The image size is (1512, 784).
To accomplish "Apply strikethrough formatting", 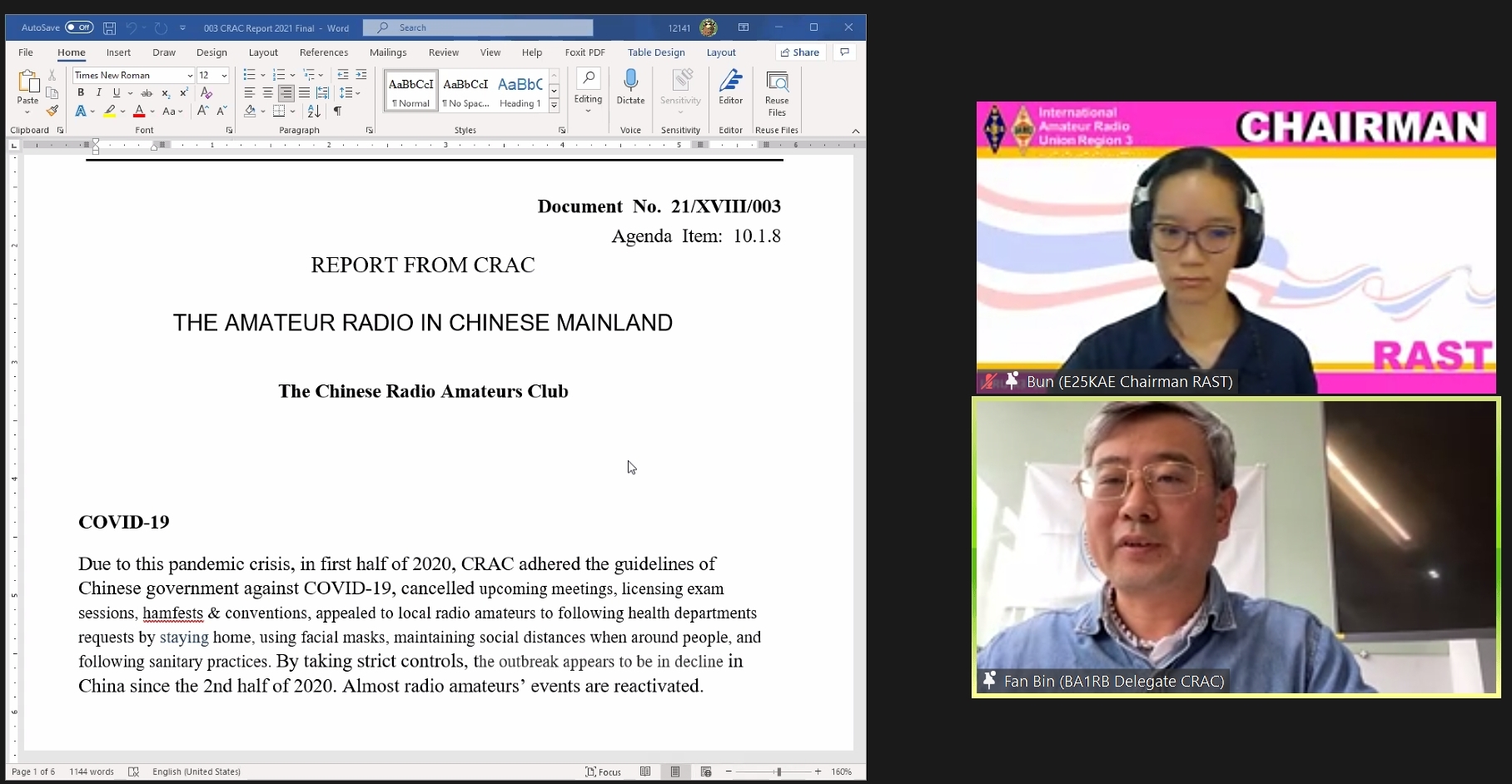I will [147, 93].
